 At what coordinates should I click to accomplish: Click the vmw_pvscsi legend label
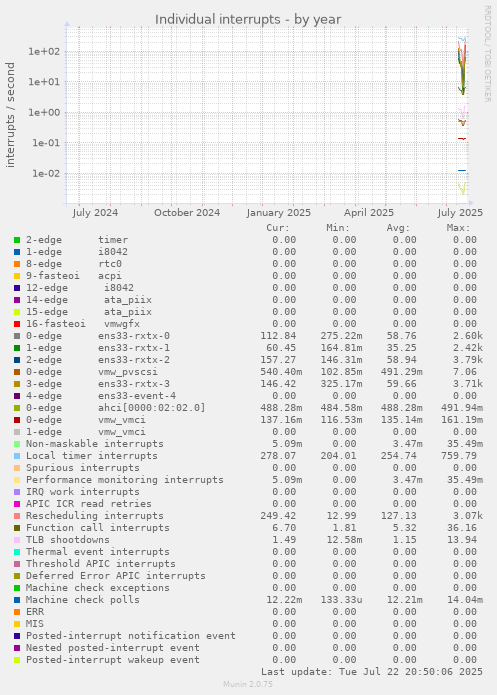128,372
